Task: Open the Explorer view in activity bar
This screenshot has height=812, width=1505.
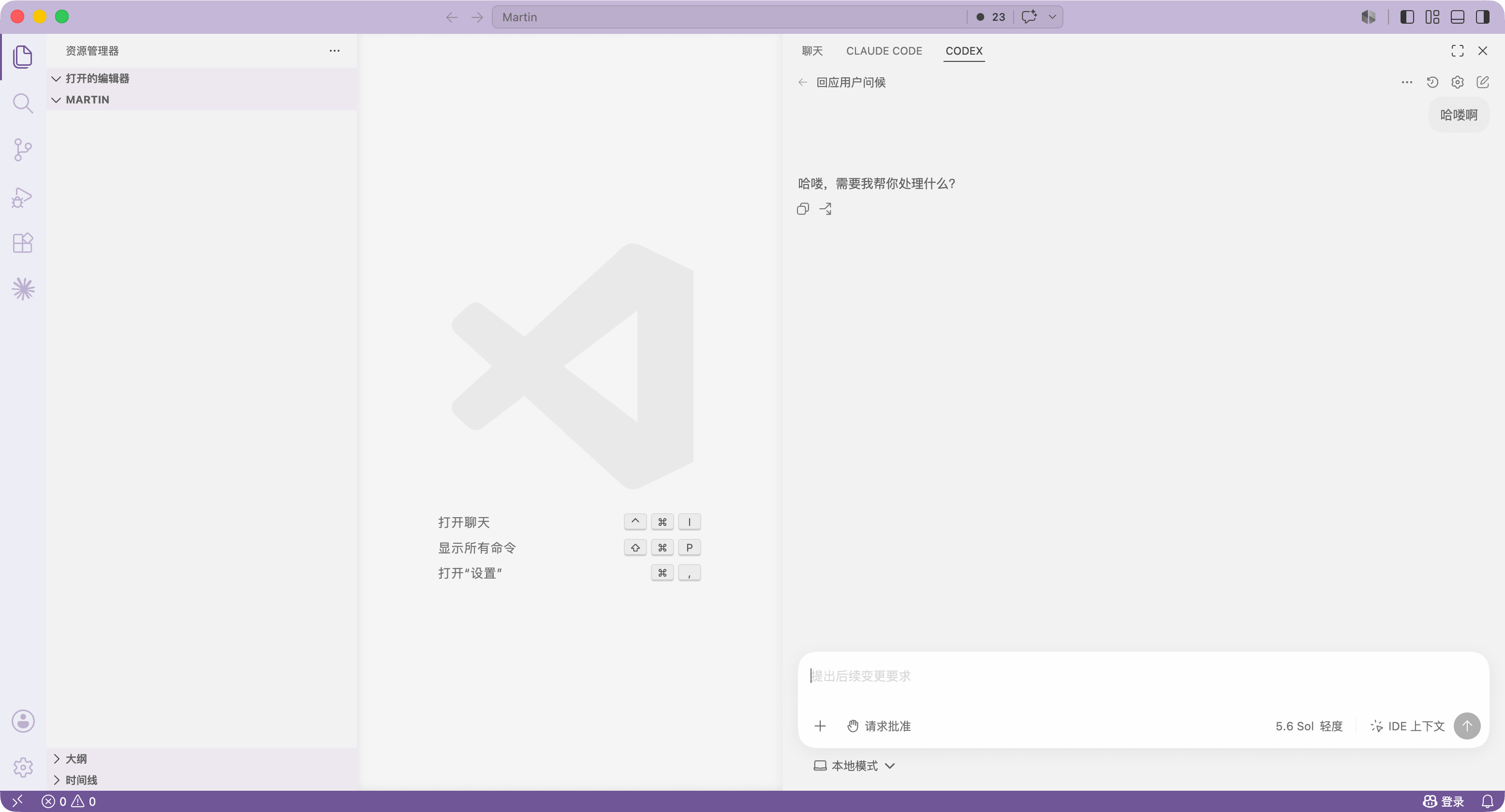Action: pyautogui.click(x=23, y=57)
